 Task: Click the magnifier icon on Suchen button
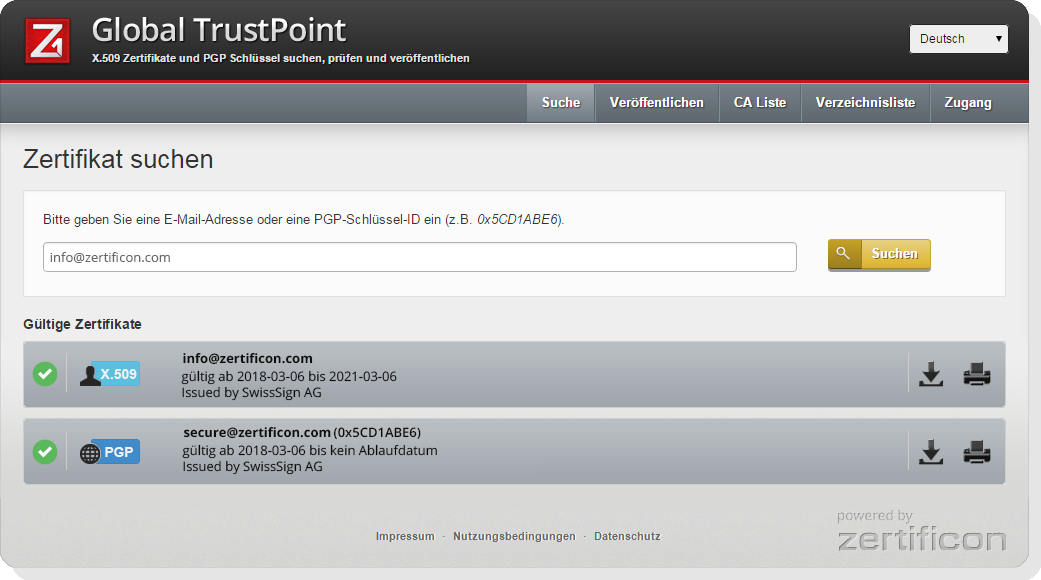pos(843,254)
